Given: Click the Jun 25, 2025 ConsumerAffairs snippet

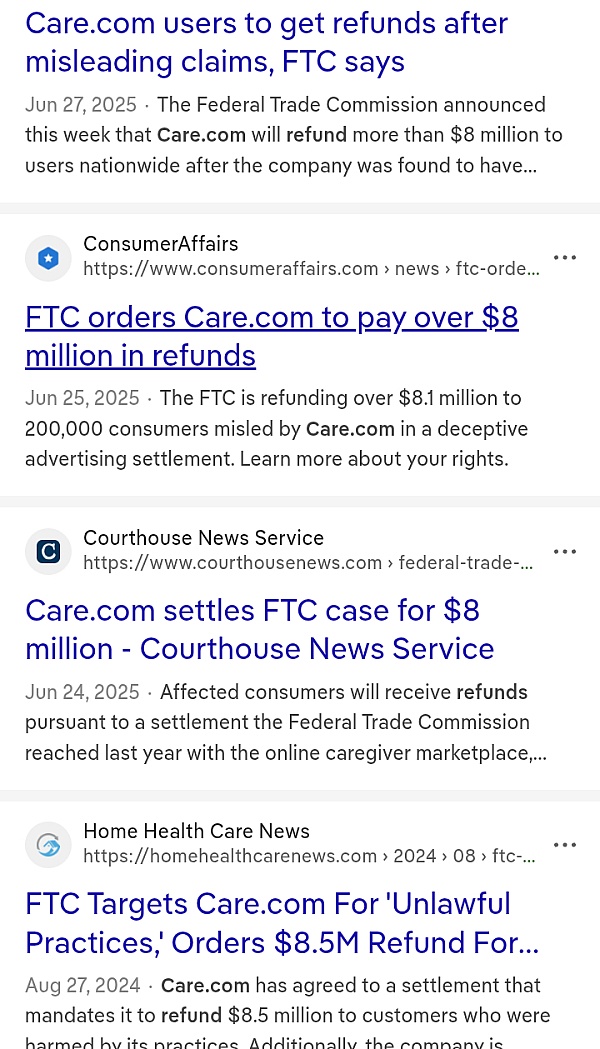Looking at the screenshot, I should [x=275, y=429].
